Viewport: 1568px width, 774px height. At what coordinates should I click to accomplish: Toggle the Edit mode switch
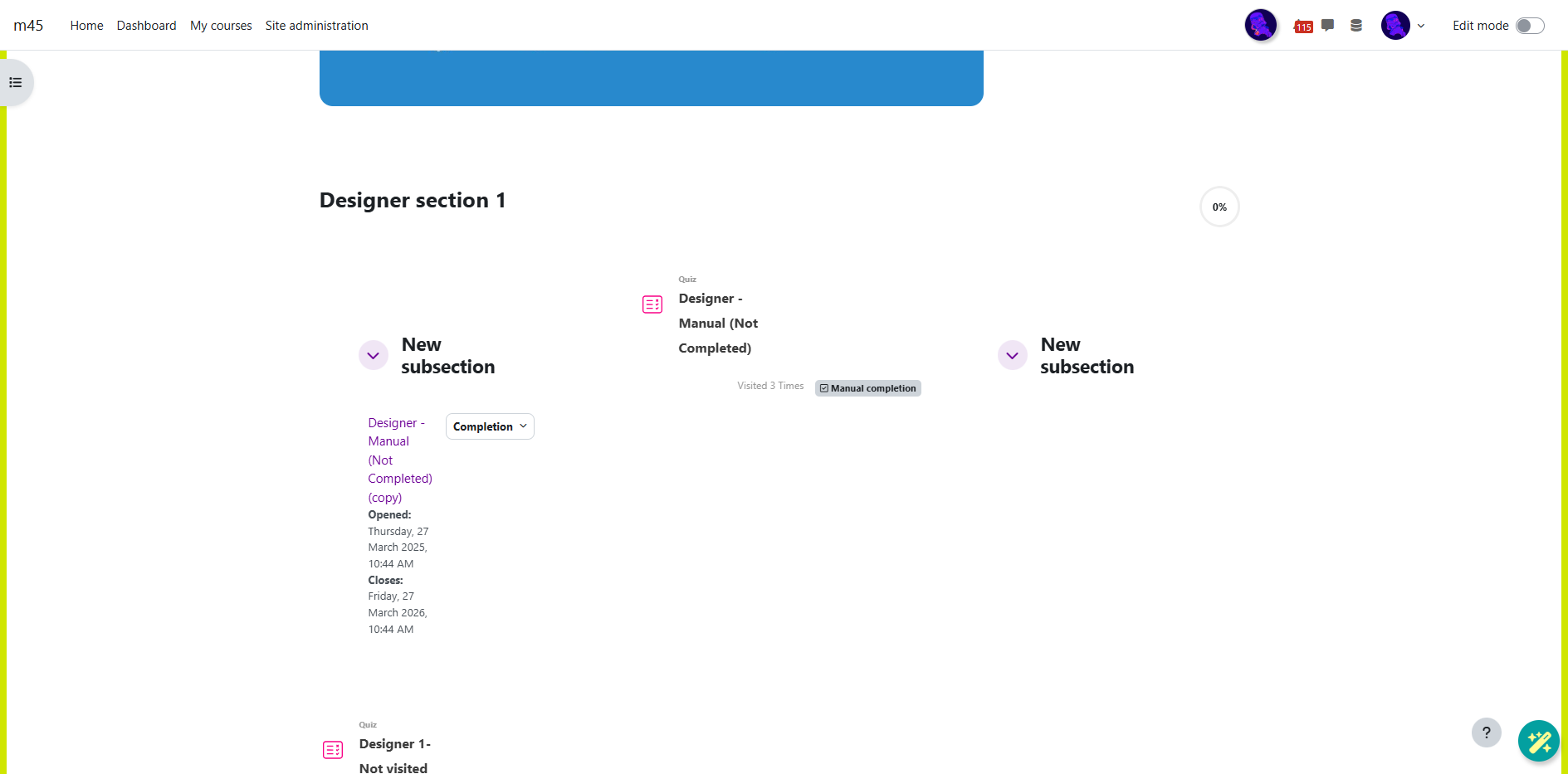[1529, 26]
